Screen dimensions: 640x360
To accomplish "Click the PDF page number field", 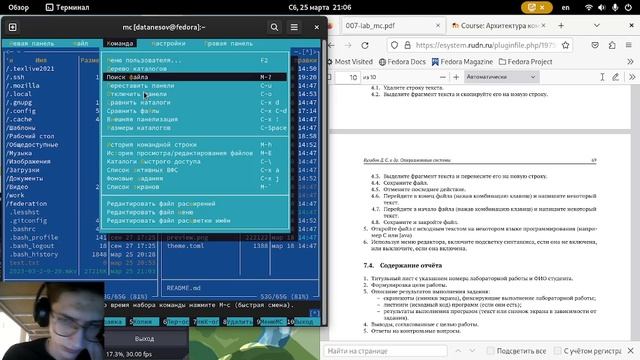I will (x=348, y=77).
